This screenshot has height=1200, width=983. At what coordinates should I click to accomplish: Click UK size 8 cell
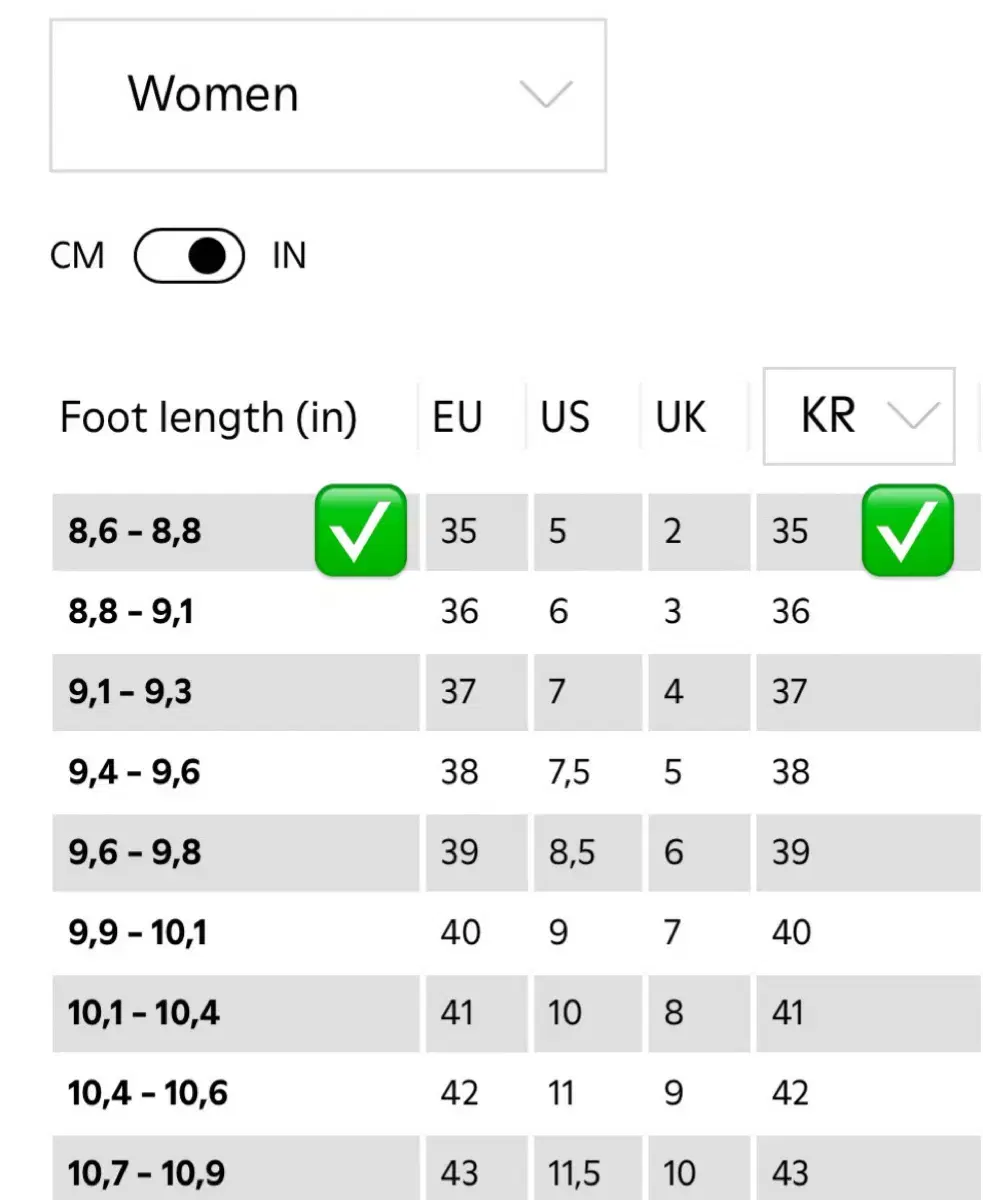(673, 1013)
